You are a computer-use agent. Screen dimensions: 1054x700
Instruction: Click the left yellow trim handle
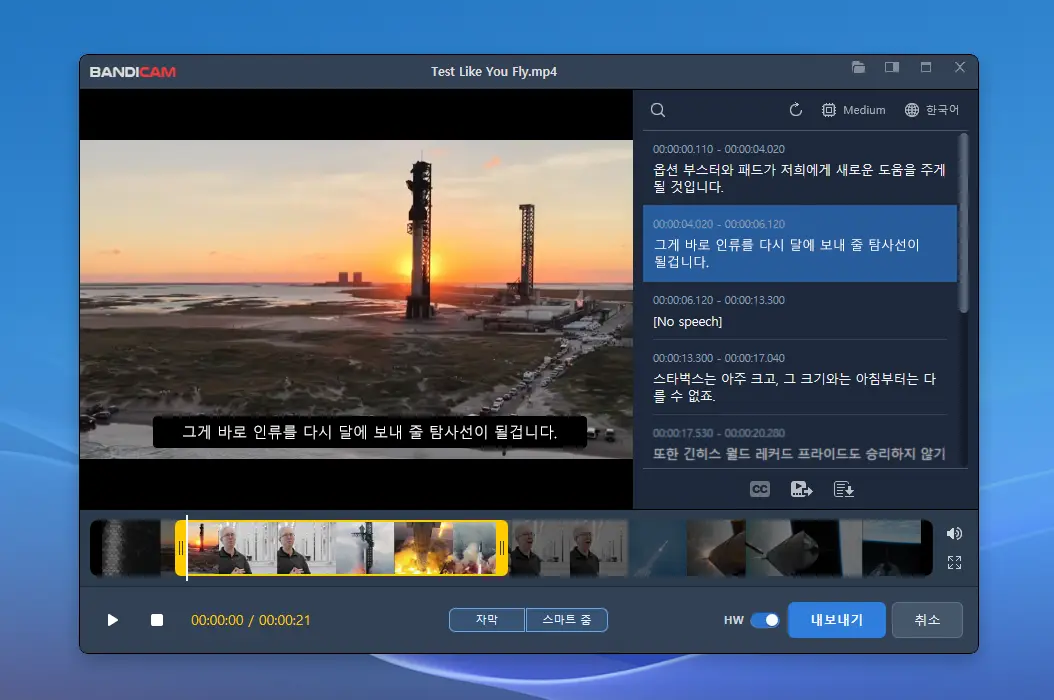181,548
